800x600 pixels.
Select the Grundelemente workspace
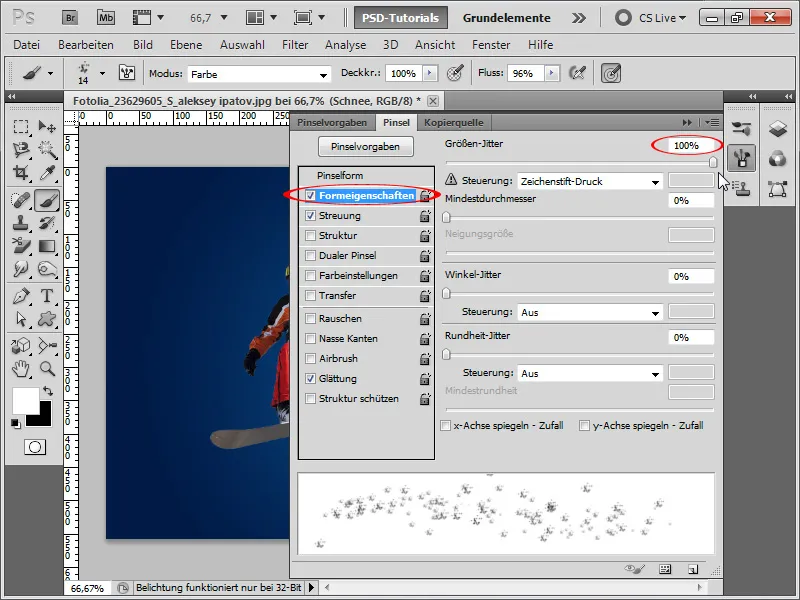pos(507,18)
